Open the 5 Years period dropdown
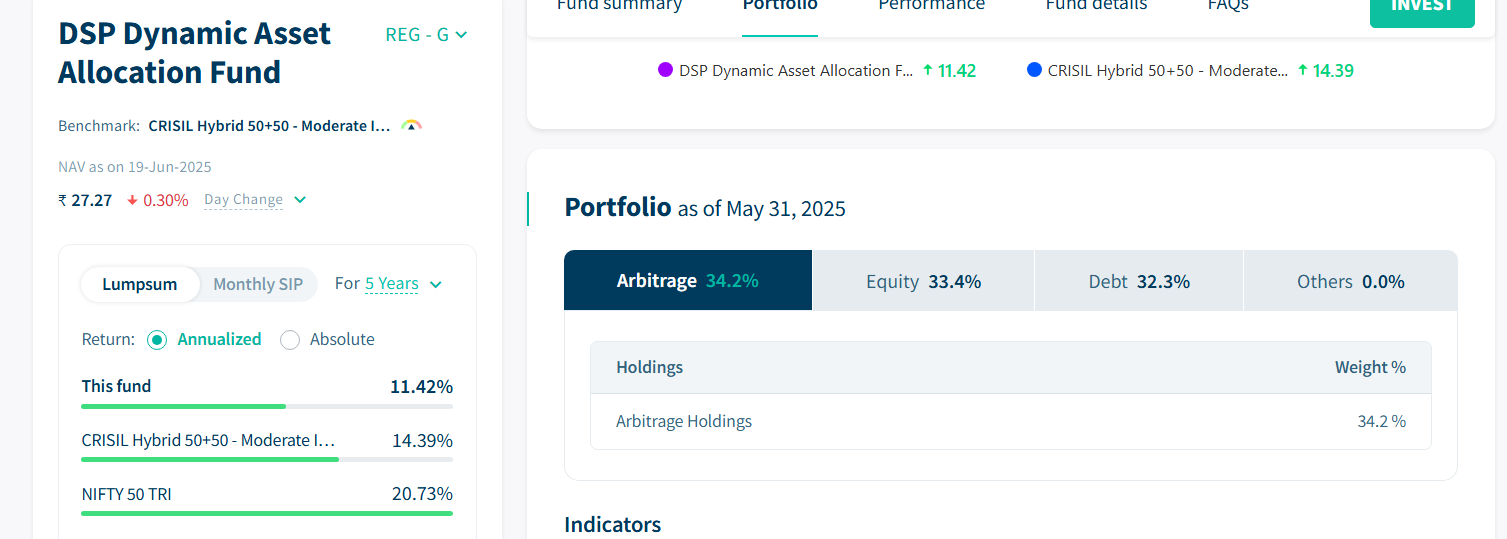This screenshot has height=539, width=1507. (403, 284)
